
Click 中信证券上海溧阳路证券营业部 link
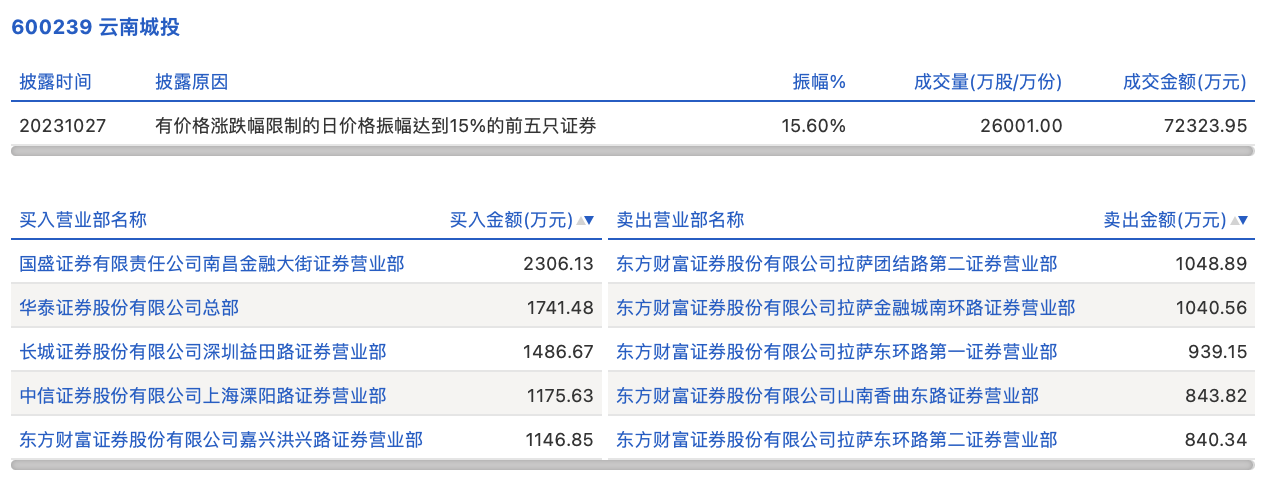coord(203,396)
